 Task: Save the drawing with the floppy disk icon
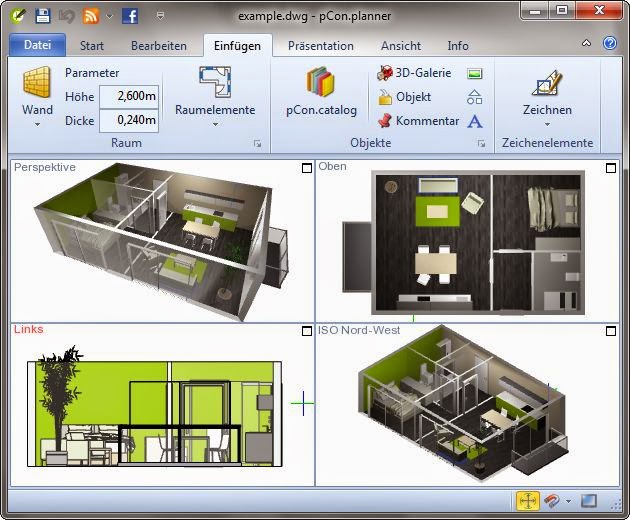pos(43,16)
